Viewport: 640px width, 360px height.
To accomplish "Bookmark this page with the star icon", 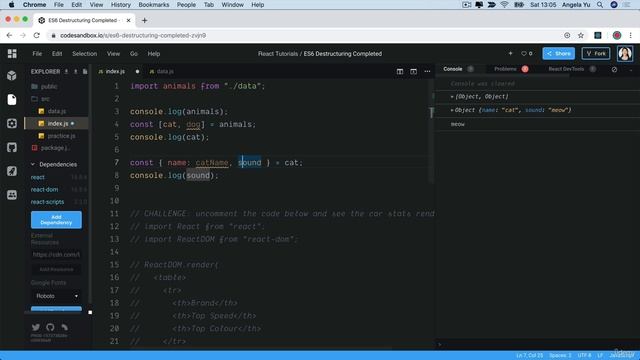I will tap(581, 36).
